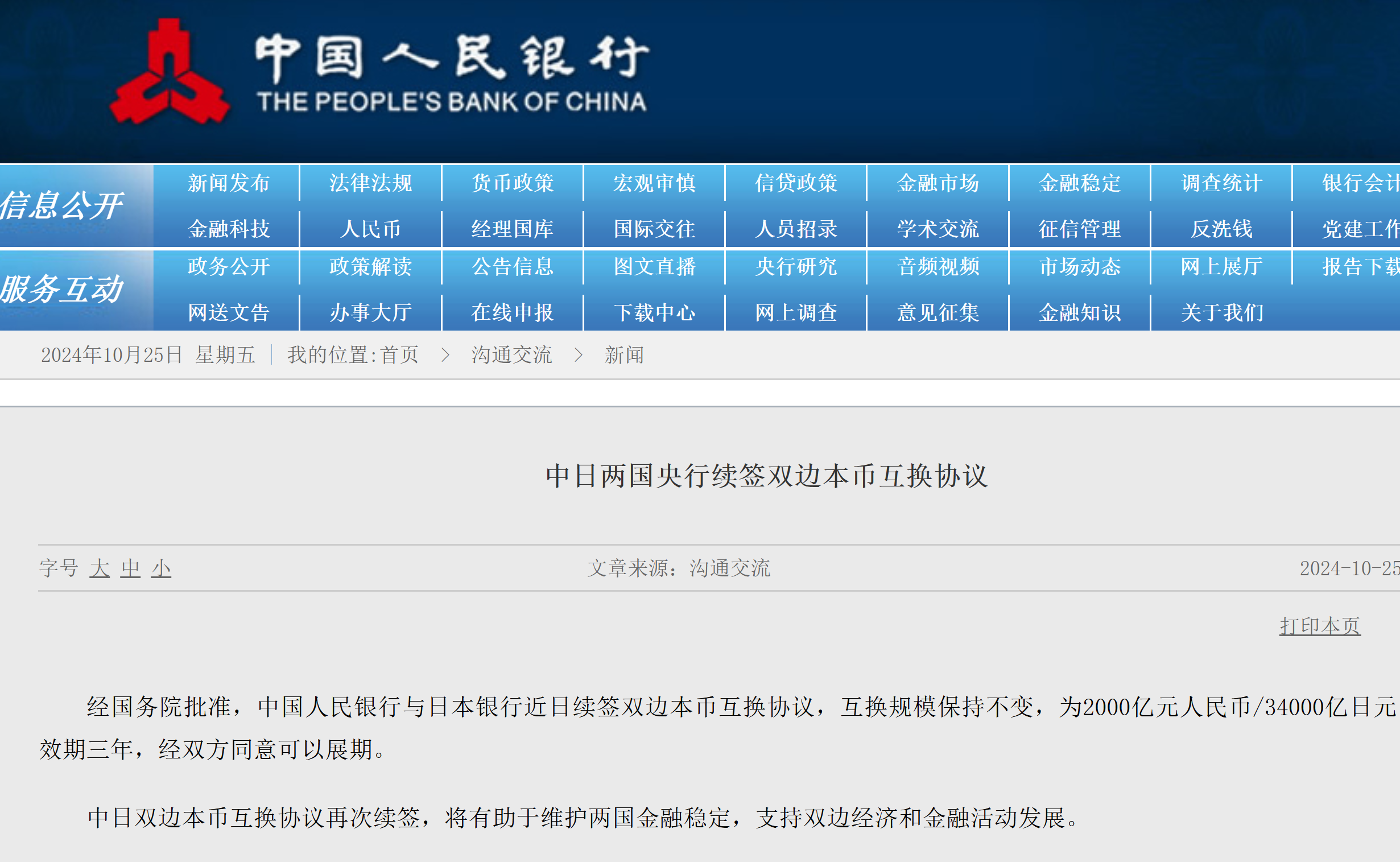Select the 信贷政策 navigation item

pos(796,183)
